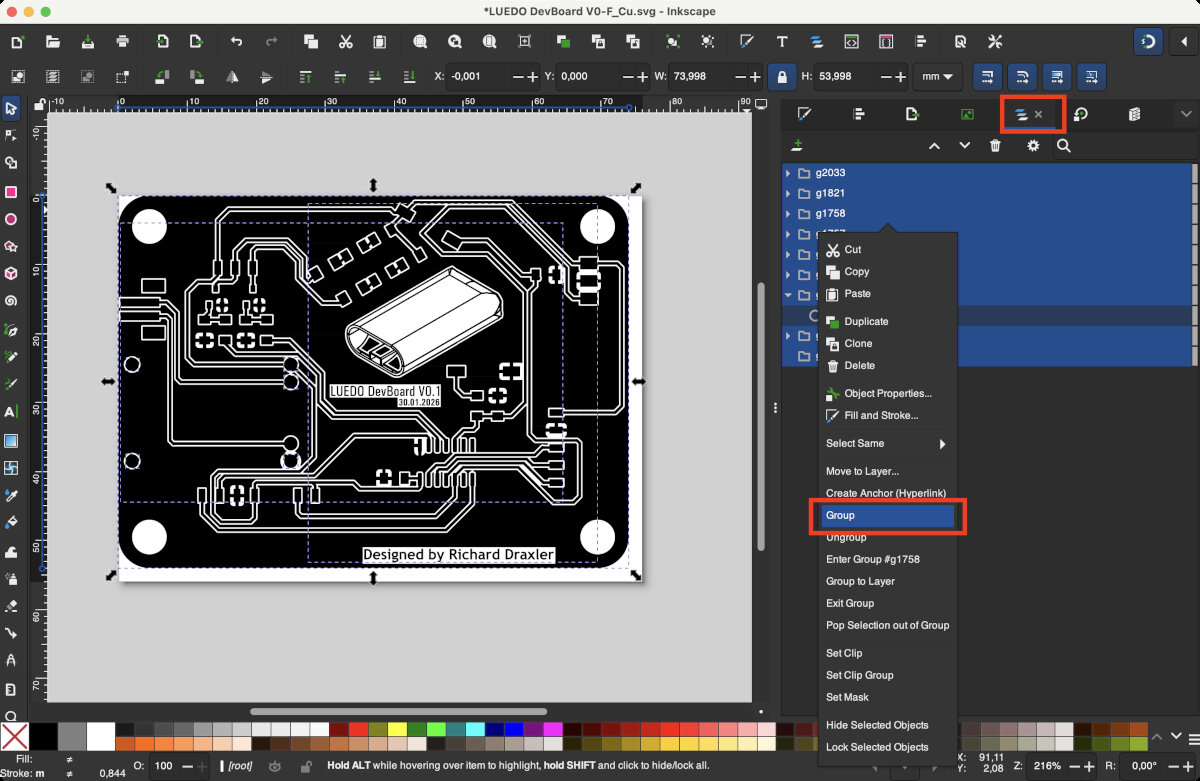Open Fill and Stroke panel tab

(803, 115)
